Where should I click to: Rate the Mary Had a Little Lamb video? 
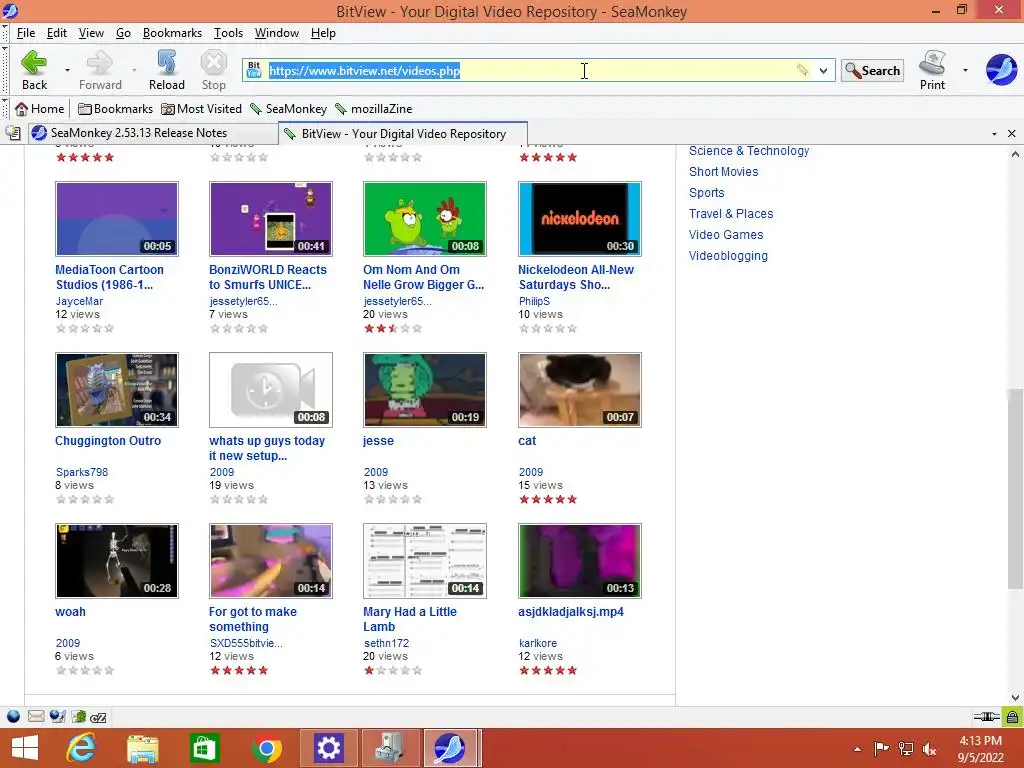click(x=392, y=671)
